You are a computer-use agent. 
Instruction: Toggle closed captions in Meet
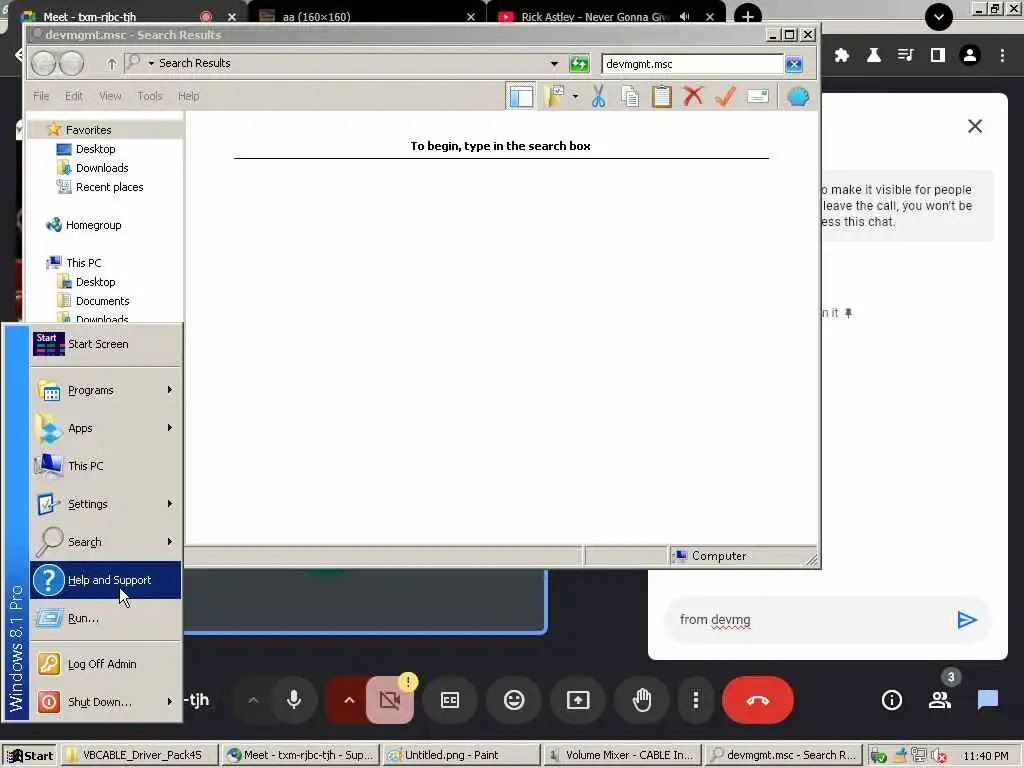(x=450, y=700)
